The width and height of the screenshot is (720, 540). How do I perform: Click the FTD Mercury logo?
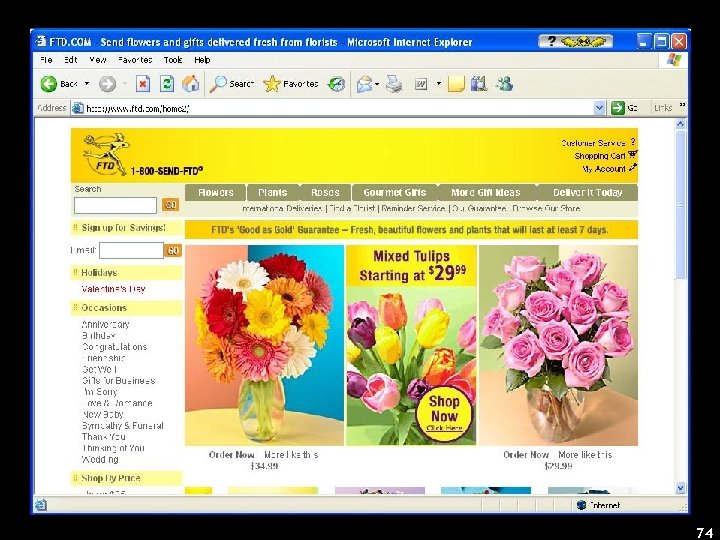[106, 154]
